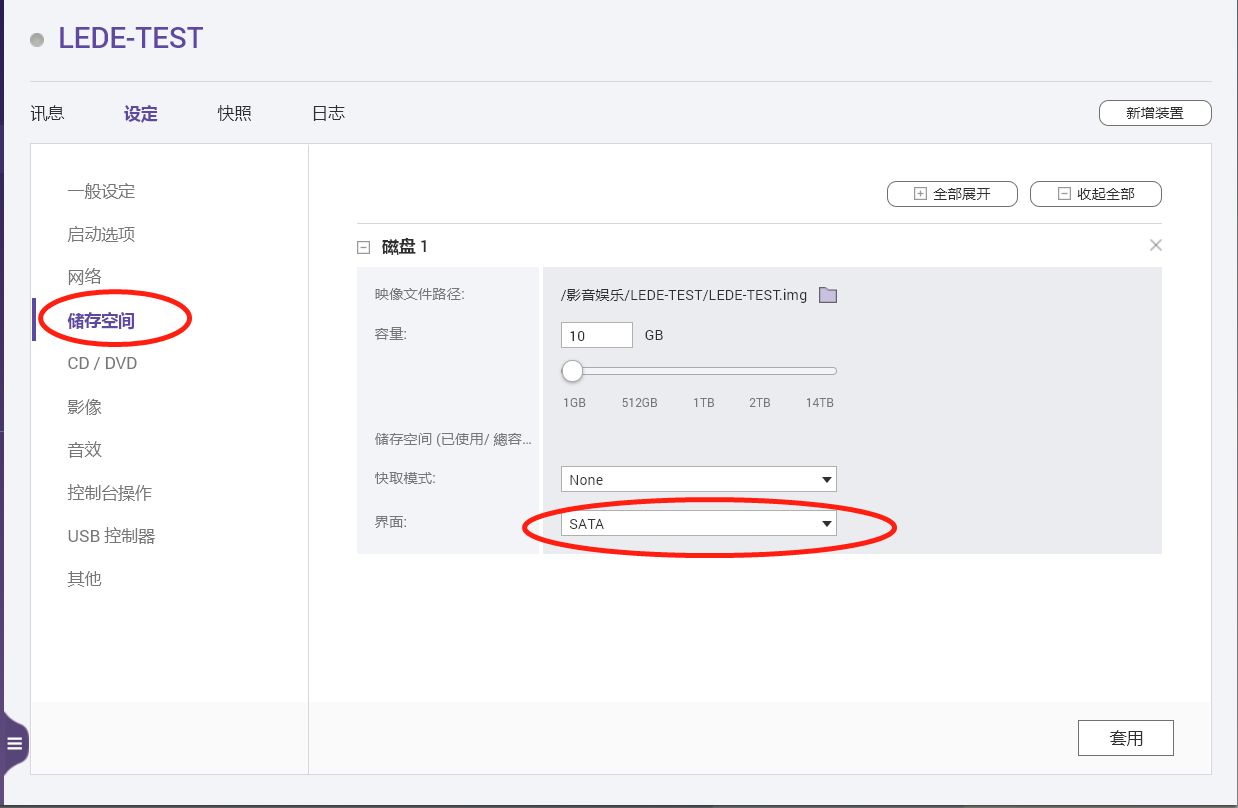Click the 新增装置 button

1155,113
